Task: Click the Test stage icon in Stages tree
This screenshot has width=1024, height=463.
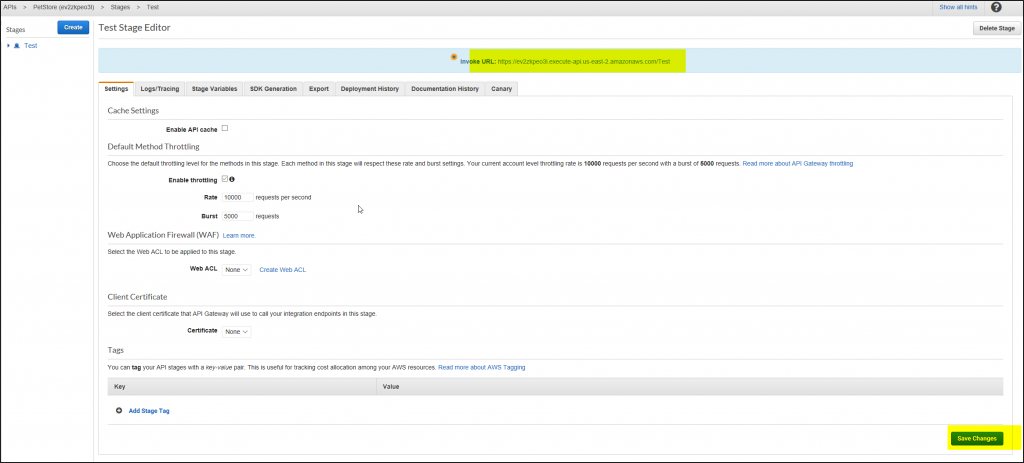Action: 17,46
